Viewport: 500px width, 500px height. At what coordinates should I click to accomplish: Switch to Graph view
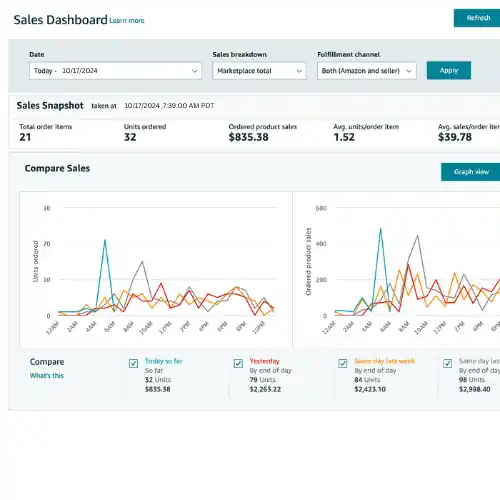[470, 172]
